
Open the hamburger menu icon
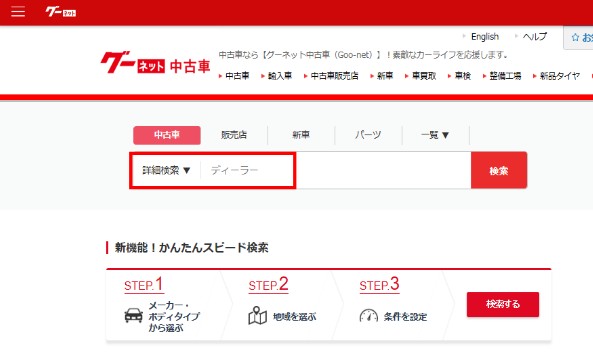18,12
